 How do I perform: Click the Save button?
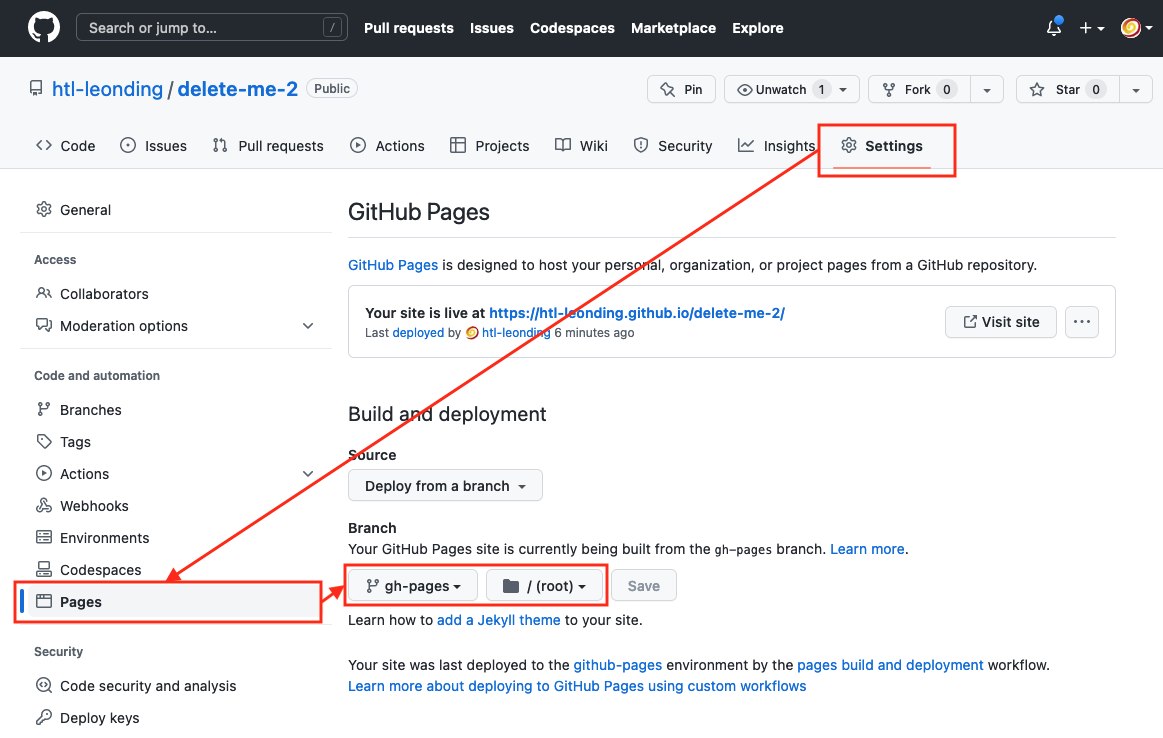click(x=644, y=586)
